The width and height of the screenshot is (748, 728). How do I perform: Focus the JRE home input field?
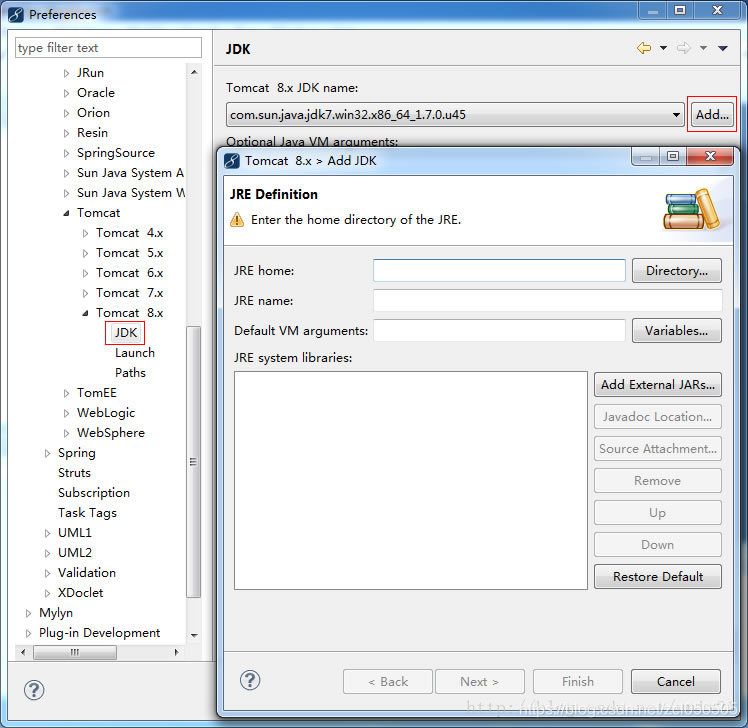coord(499,270)
